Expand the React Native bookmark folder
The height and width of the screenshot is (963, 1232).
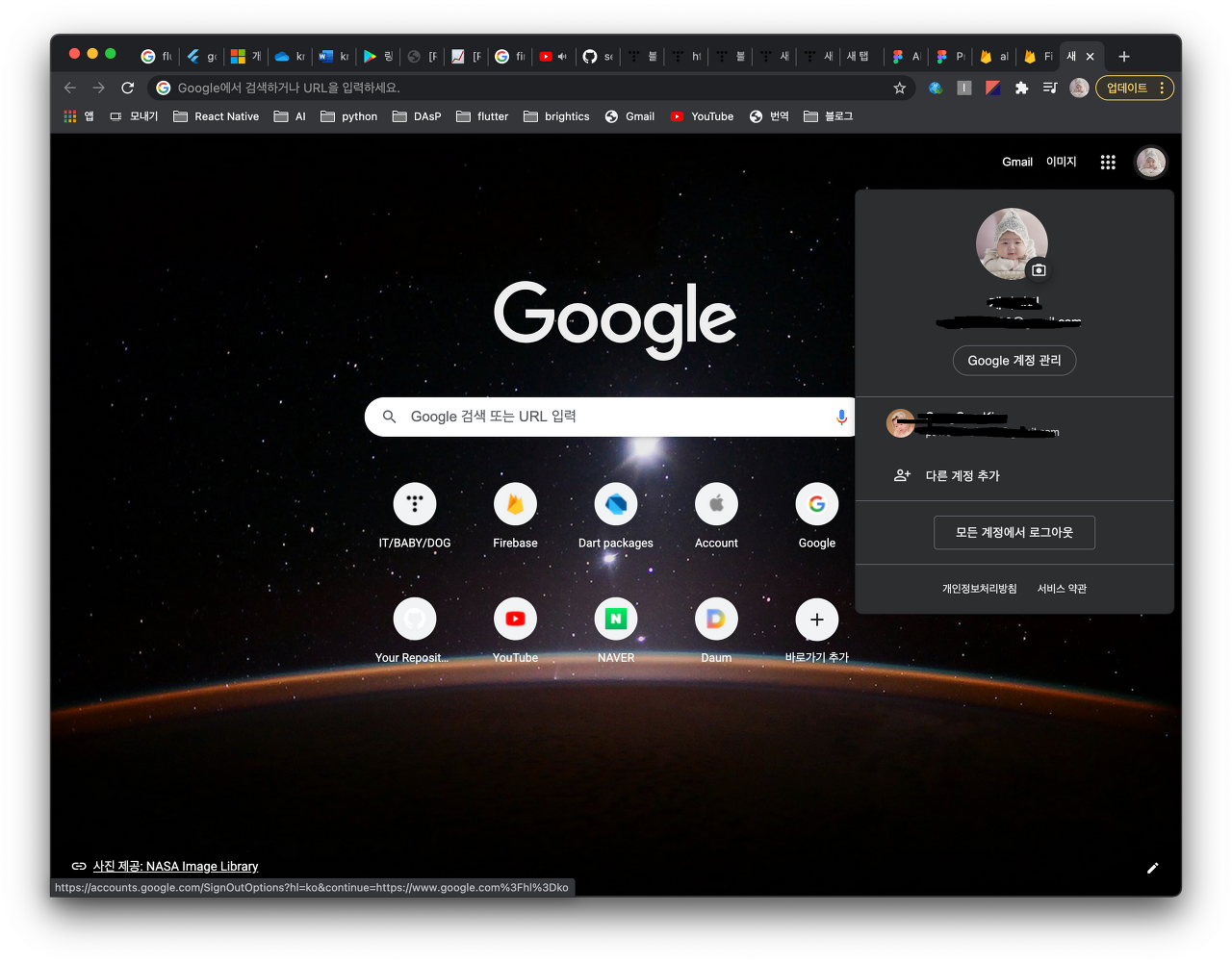pyautogui.click(x=217, y=116)
